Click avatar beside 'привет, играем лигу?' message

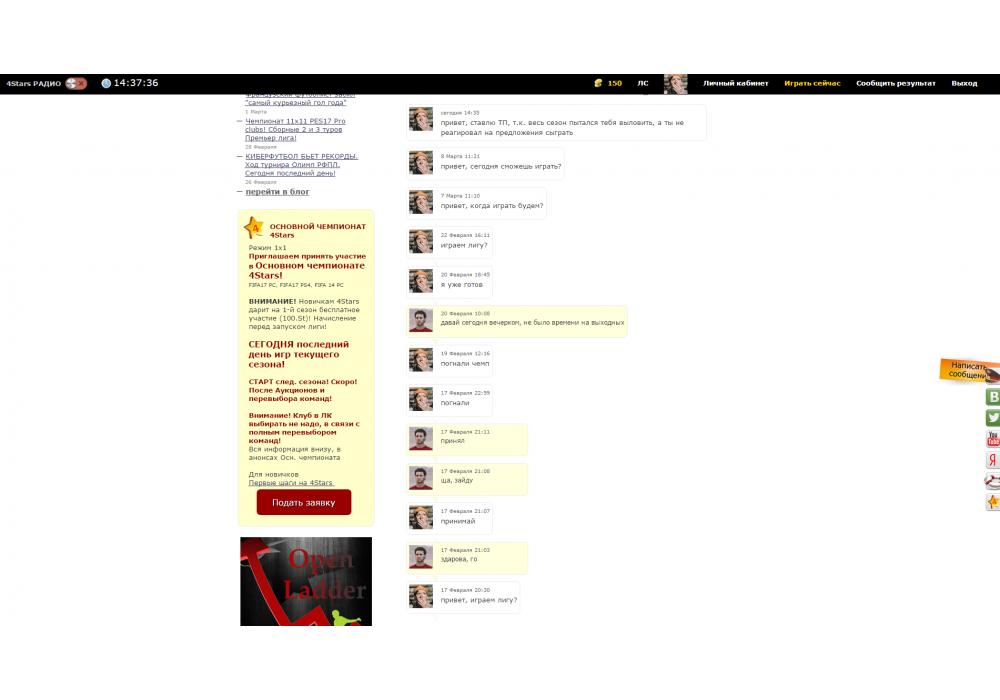click(x=421, y=596)
